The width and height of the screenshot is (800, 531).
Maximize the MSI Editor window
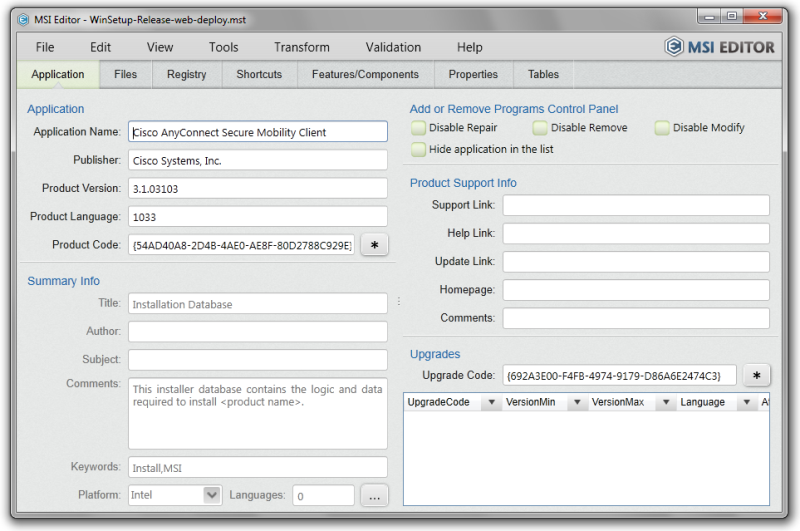(x=732, y=16)
